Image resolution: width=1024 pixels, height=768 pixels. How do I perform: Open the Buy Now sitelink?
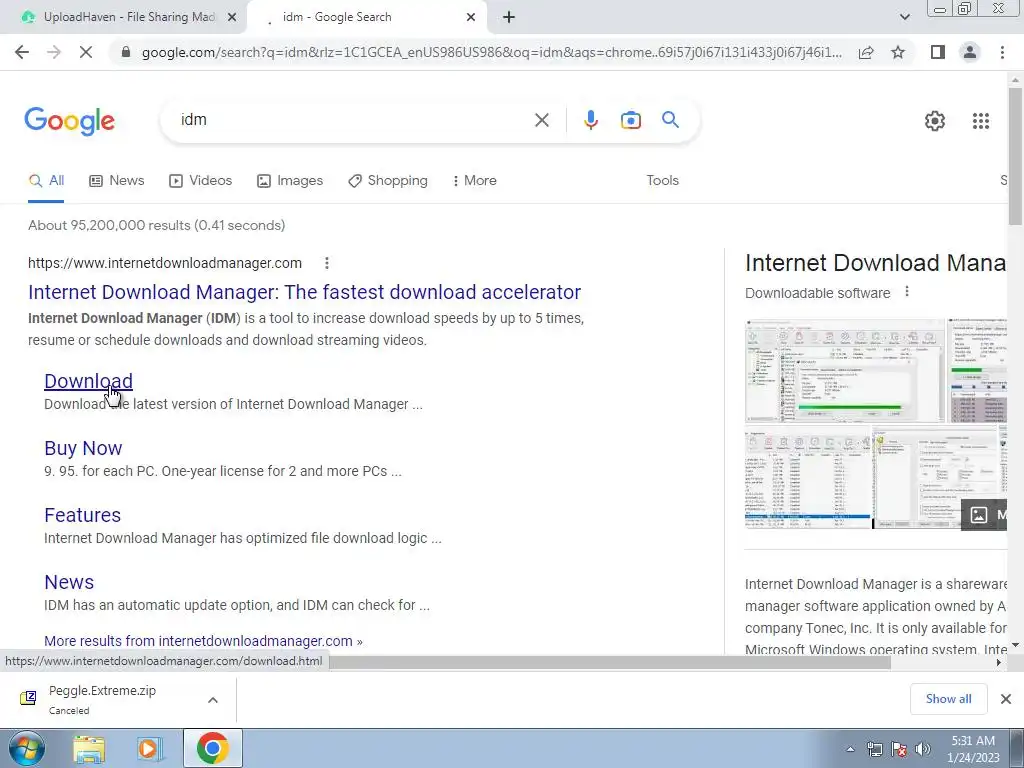pos(83,448)
